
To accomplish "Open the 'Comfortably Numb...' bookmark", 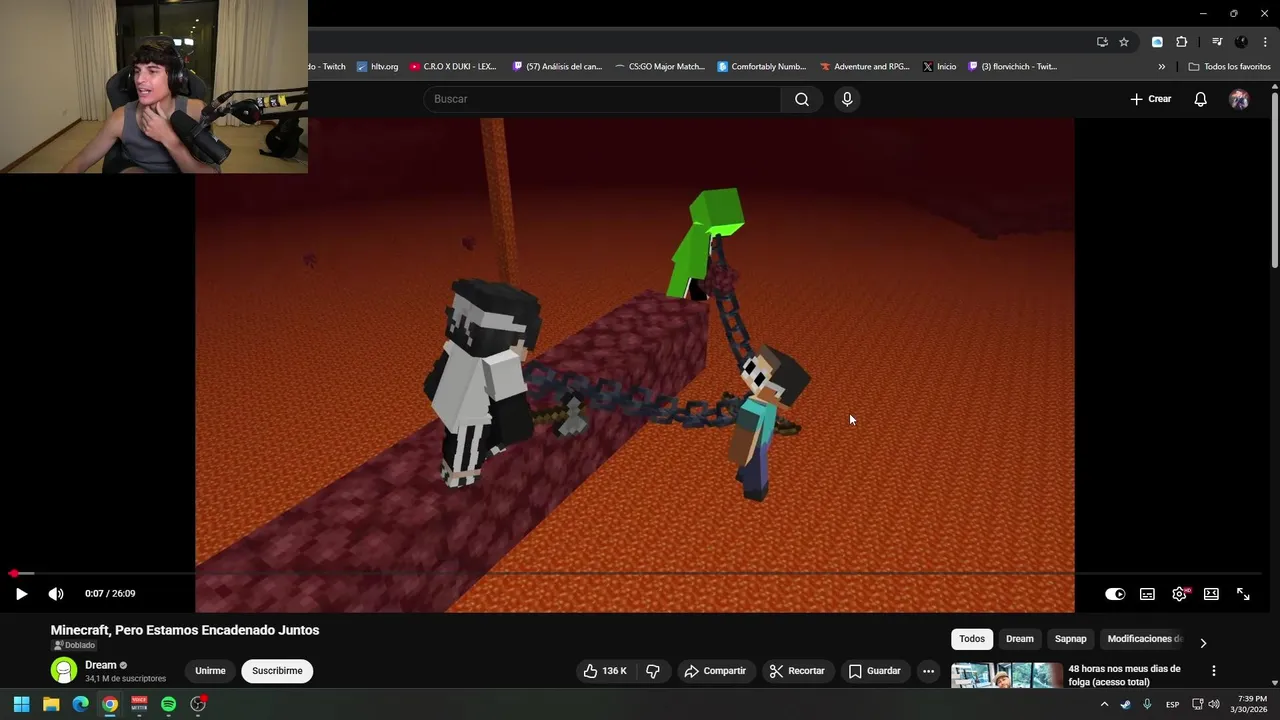I will [x=762, y=67].
